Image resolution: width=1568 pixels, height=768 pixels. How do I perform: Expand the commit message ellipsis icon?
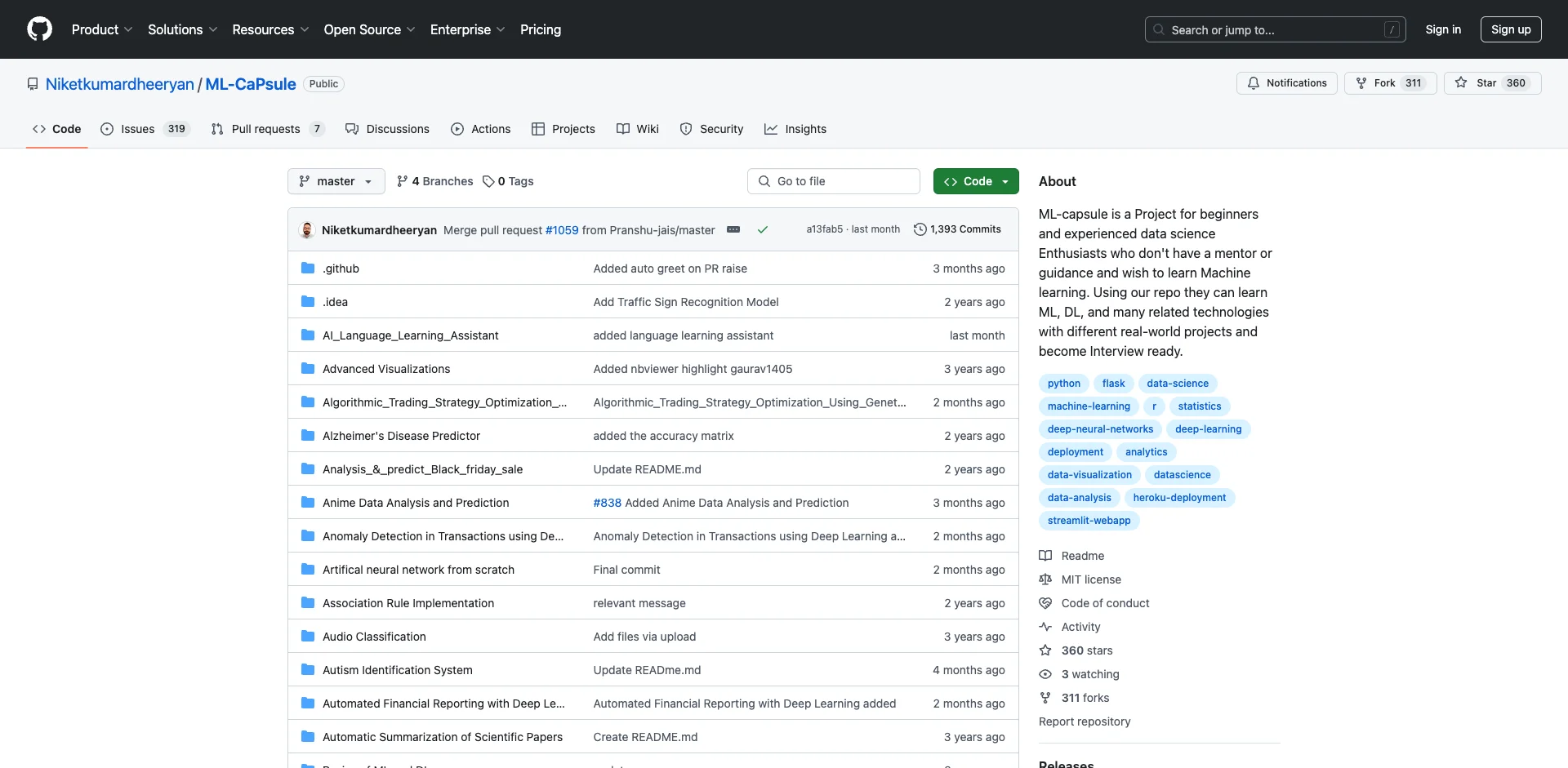point(733,229)
